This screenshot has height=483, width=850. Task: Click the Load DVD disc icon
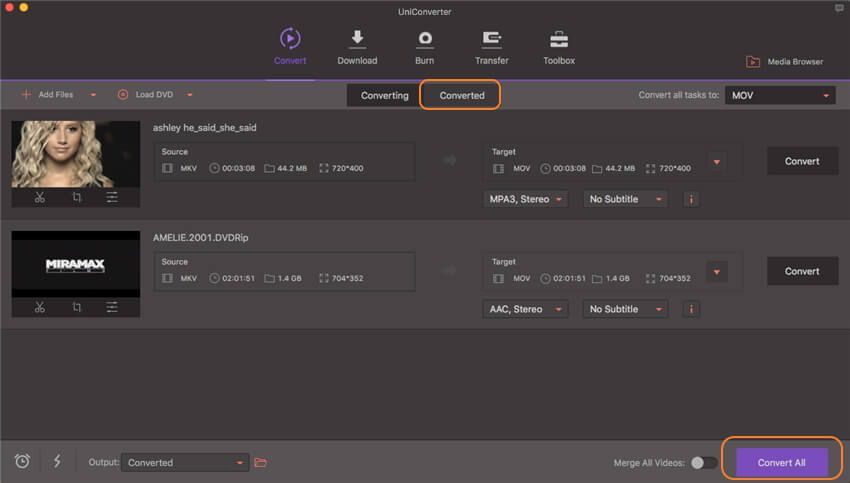[123, 94]
